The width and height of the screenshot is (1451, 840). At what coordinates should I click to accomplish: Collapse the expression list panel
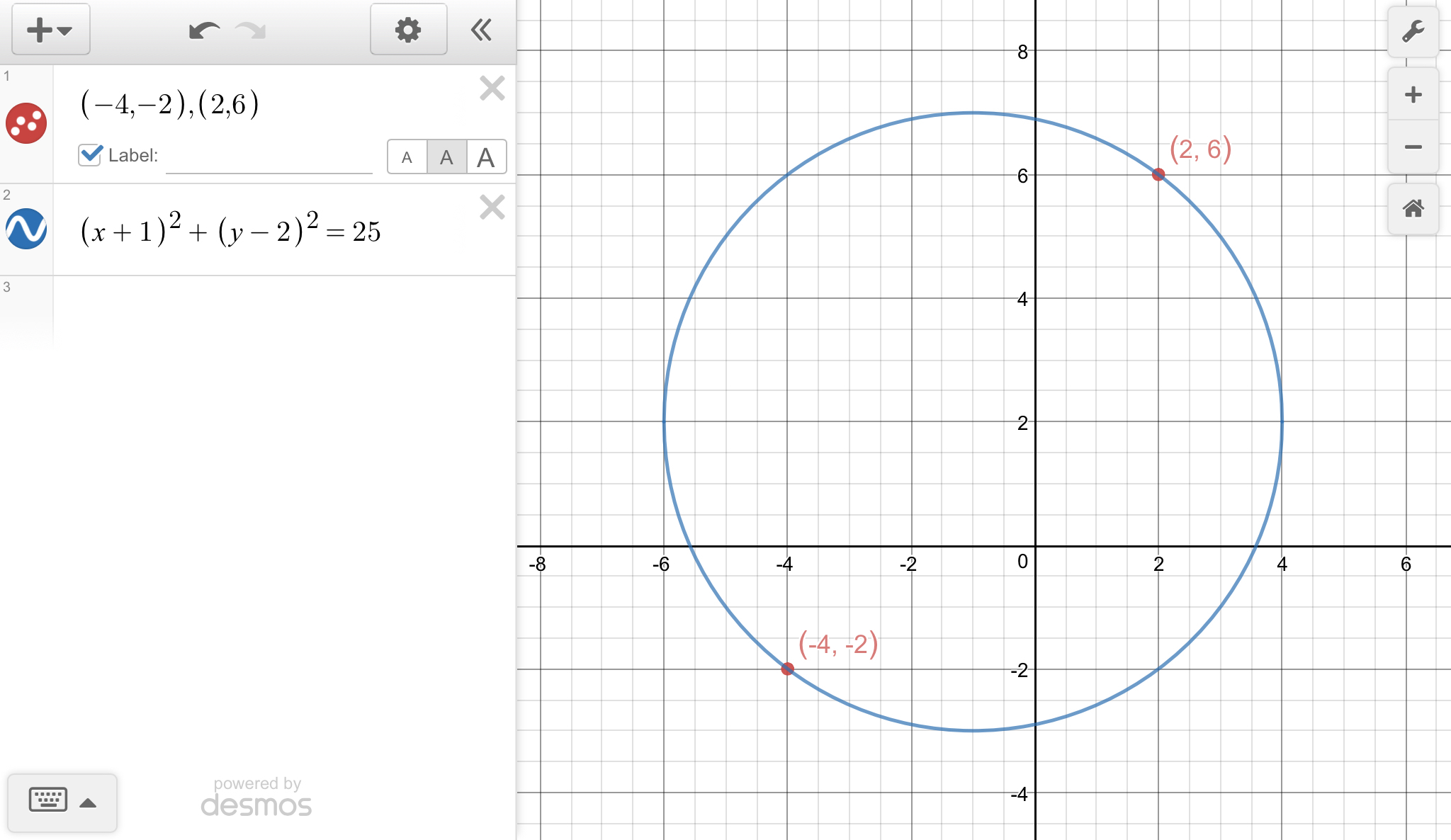[x=481, y=30]
